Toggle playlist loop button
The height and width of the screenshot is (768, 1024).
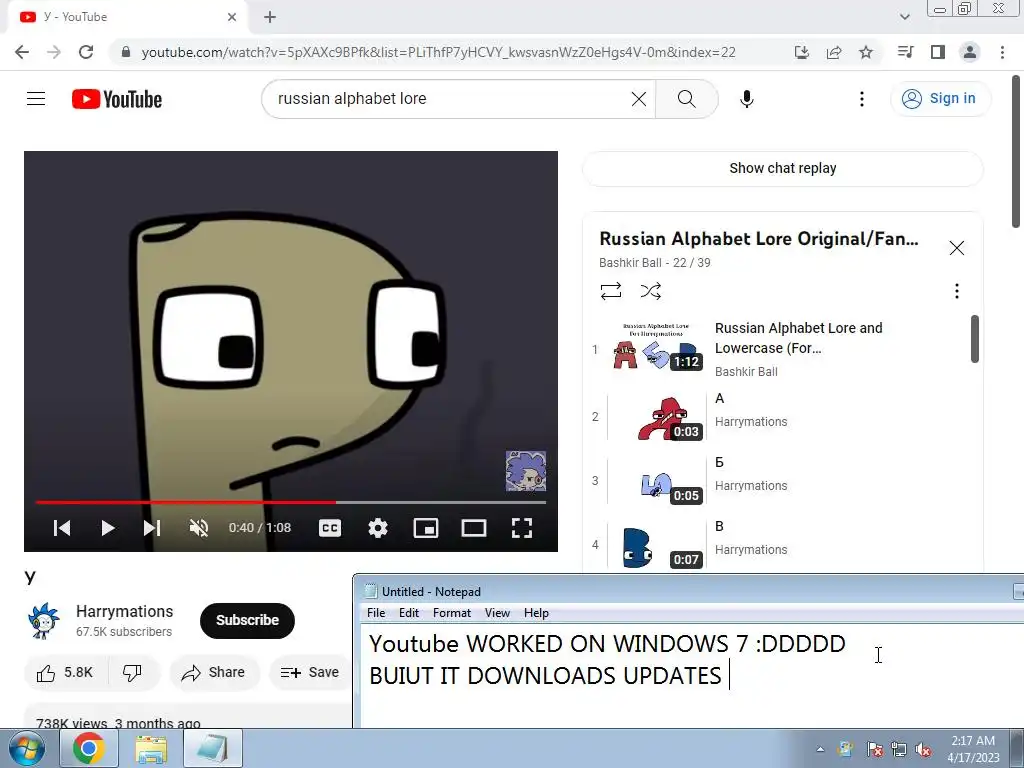[x=611, y=291]
